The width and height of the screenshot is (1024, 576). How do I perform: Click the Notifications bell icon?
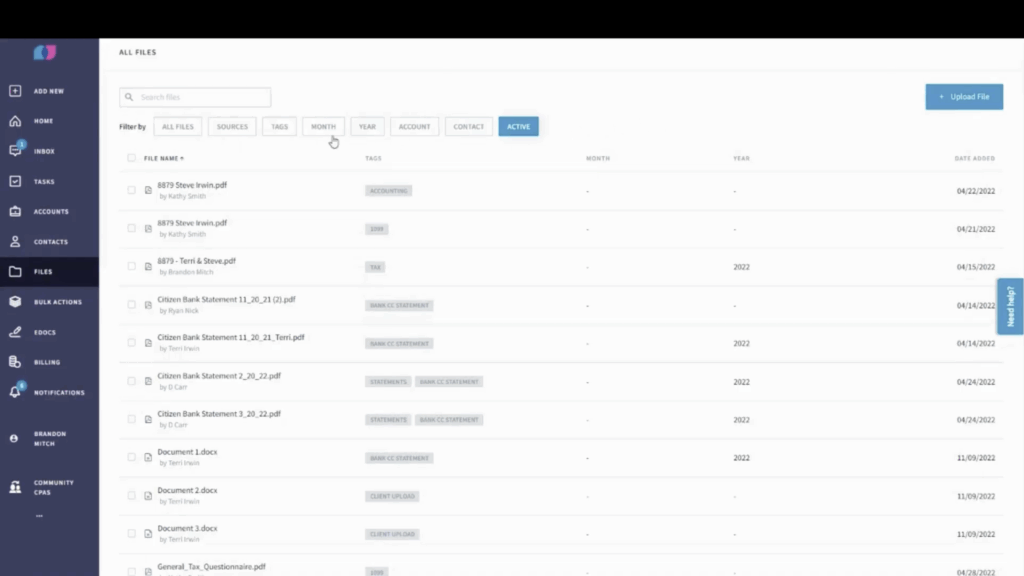[x=15, y=392]
